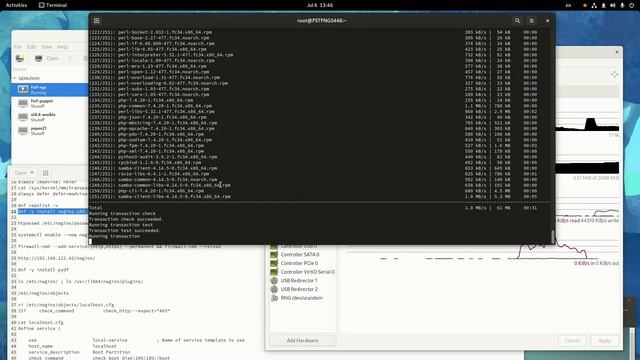Click the /etc/nagios/objects line in editor

[x=43, y=293]
